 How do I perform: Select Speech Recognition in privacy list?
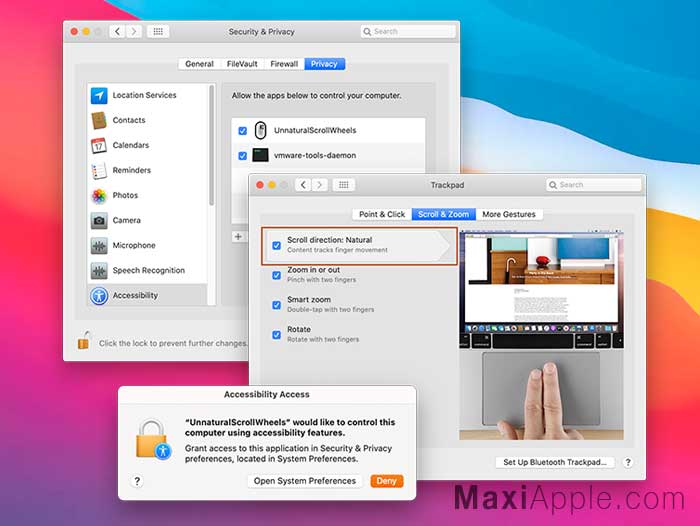point(148,270)
